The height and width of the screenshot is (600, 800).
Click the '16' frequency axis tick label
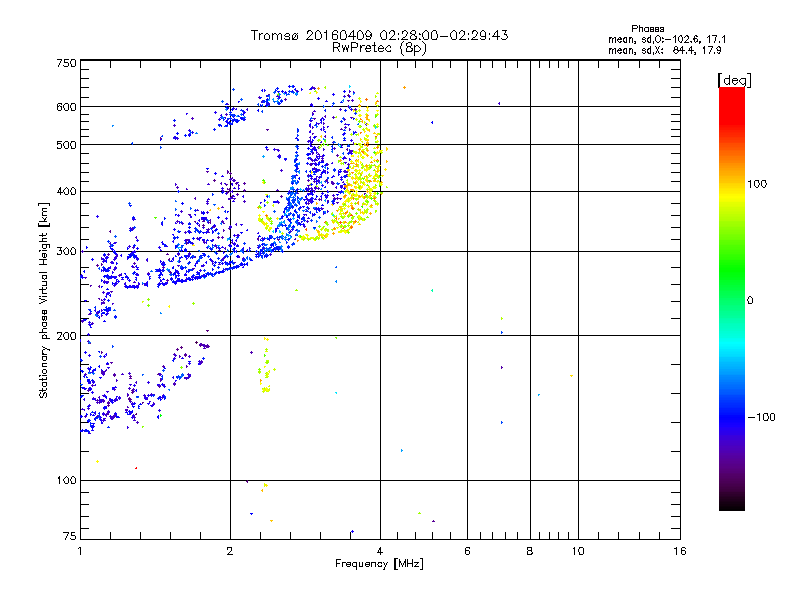point(680,551)
